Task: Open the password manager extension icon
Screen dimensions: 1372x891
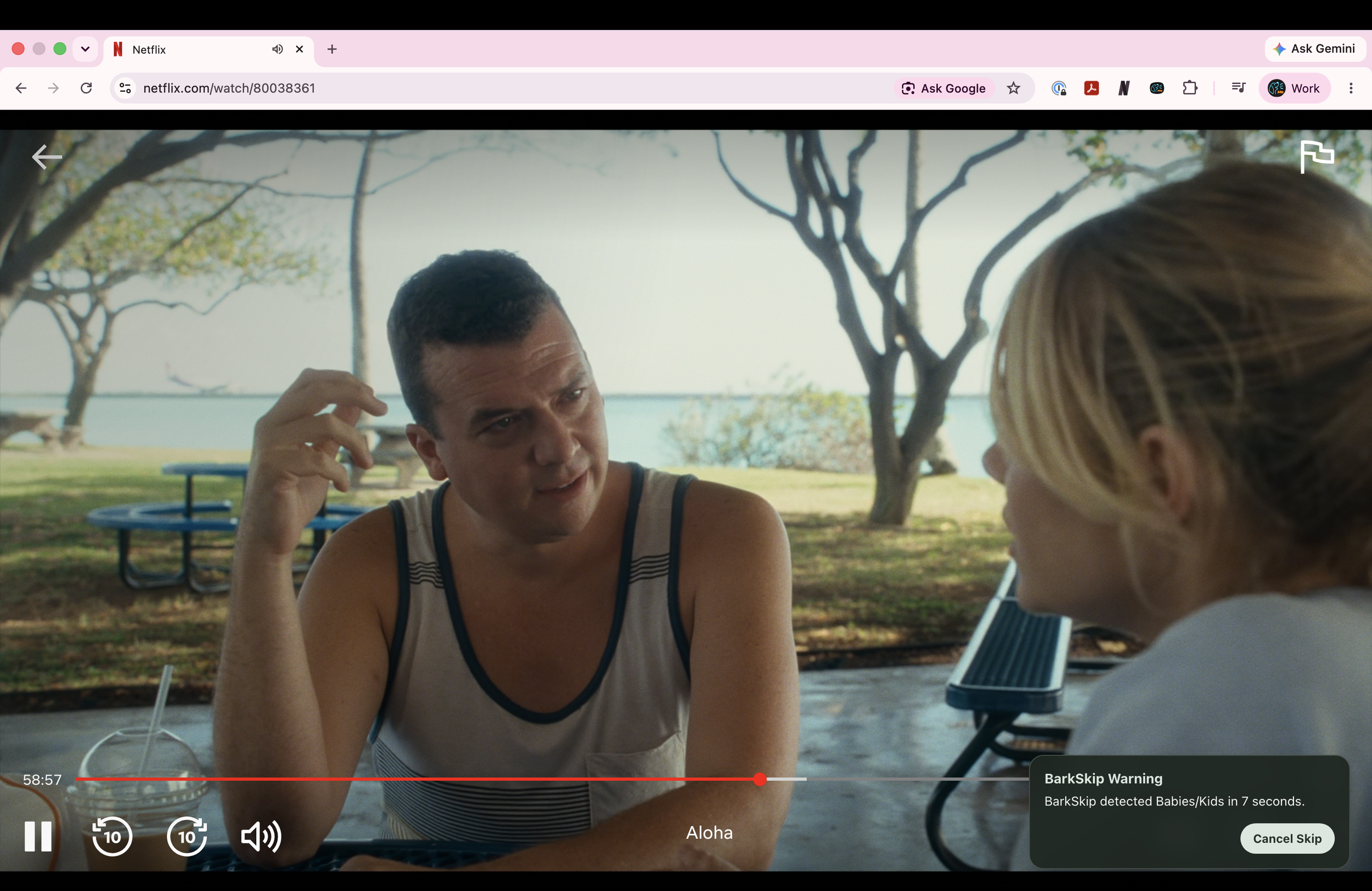Action: coord(1059,88)
